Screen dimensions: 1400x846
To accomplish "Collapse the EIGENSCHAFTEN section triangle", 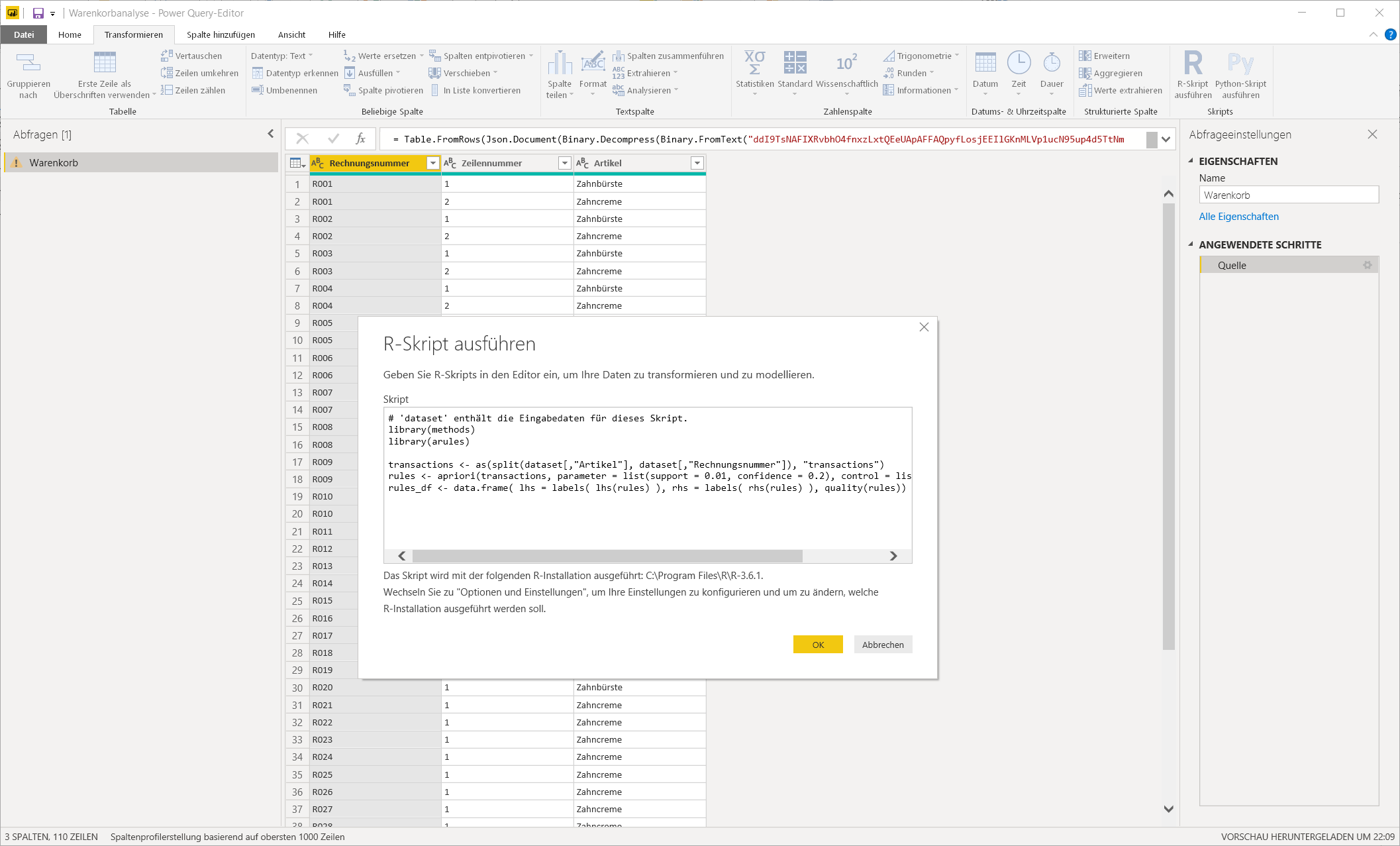I will coord(1191,161).
